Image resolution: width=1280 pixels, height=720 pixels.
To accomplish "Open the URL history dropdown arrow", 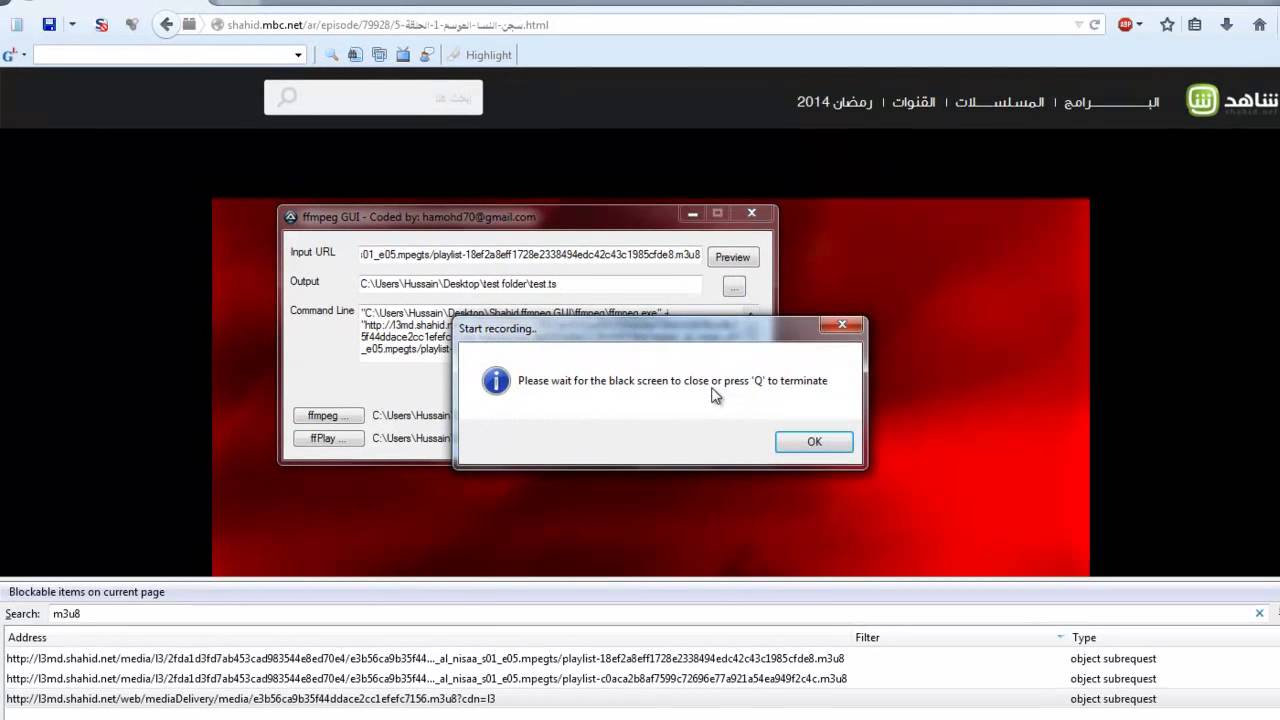I will [x=1078, y=25].
